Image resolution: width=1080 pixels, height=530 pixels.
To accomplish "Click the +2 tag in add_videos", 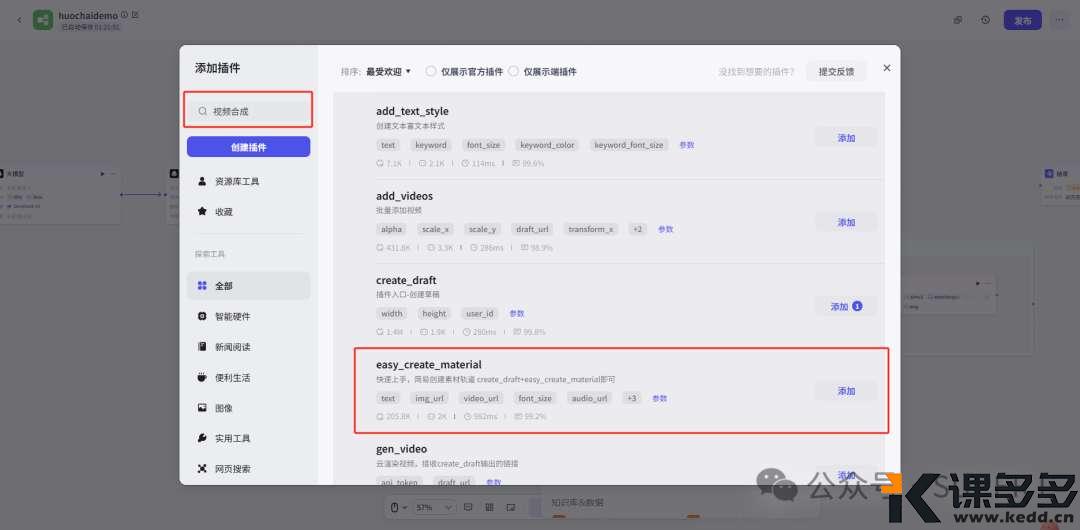I will point(638,229).
